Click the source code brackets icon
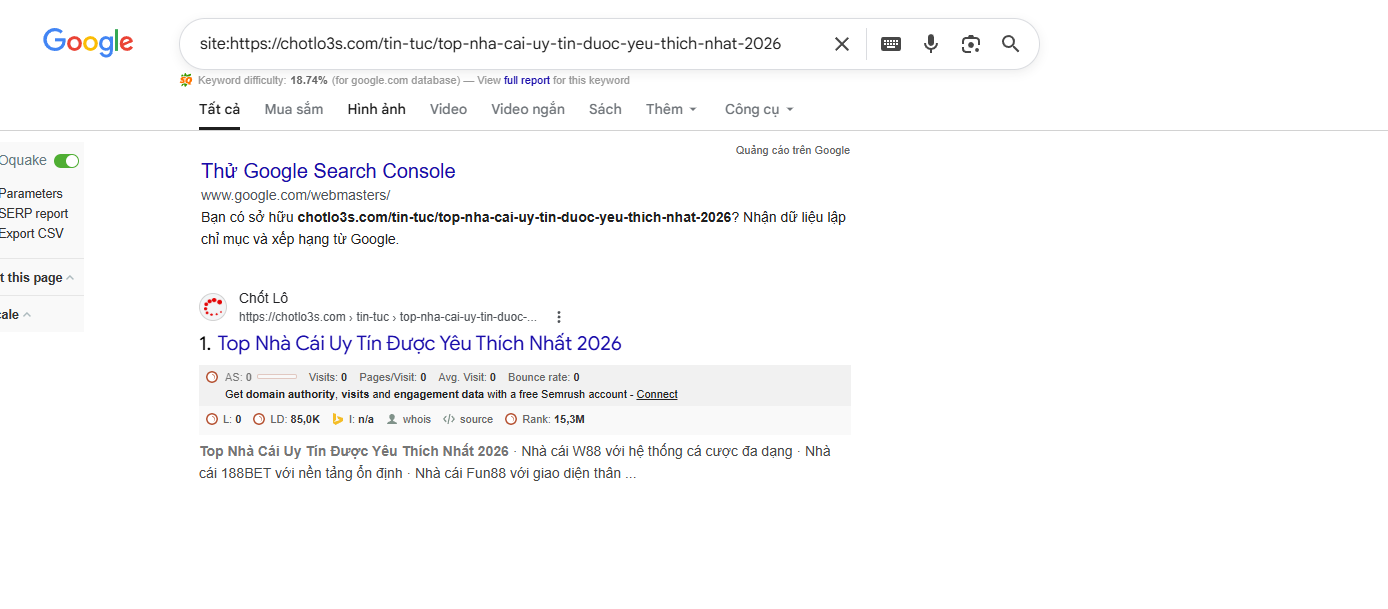The image size is (1388, 609). 449,419
